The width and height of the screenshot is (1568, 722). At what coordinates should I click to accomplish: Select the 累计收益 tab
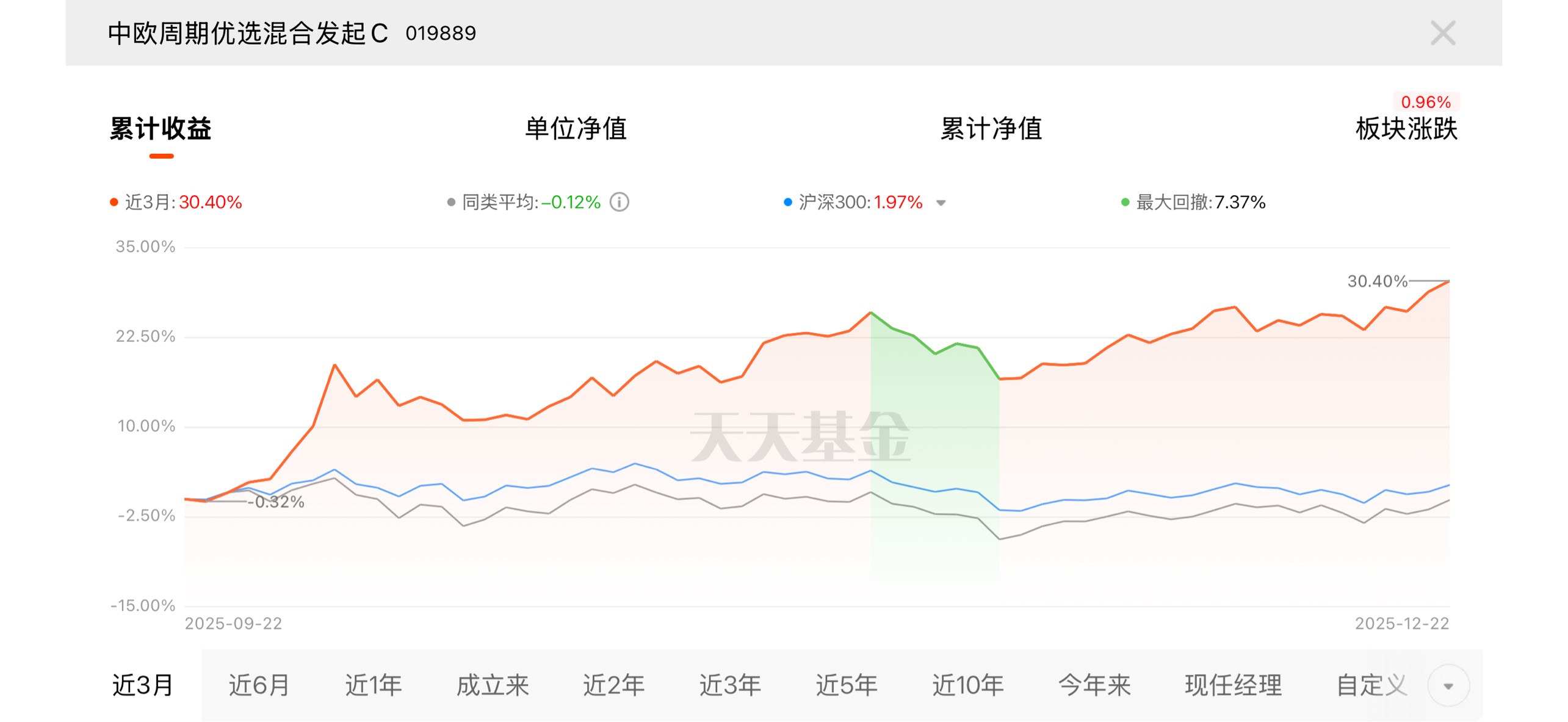tap(161, 129)
